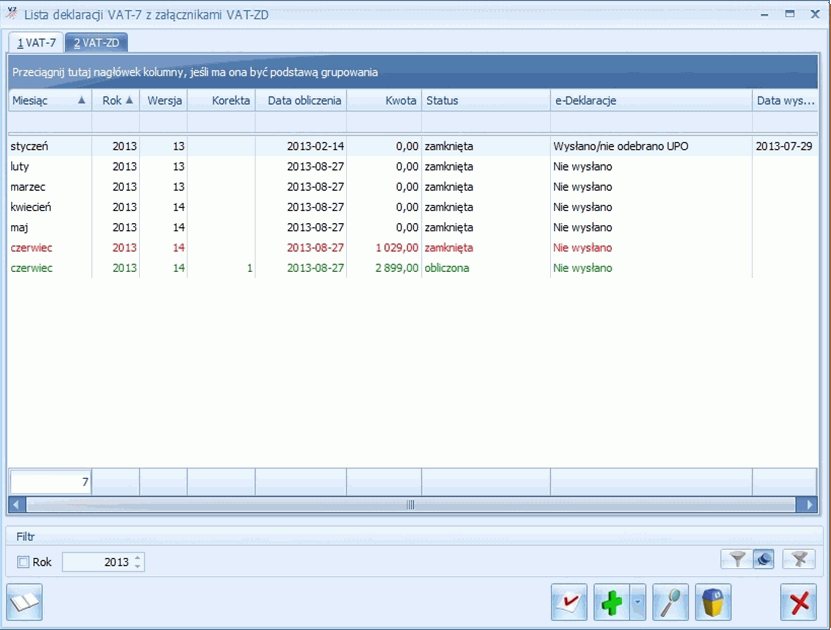Click the calculation date 2013-02-14
The height and width of the screenshot is (630, 831).
pos(315,146)
